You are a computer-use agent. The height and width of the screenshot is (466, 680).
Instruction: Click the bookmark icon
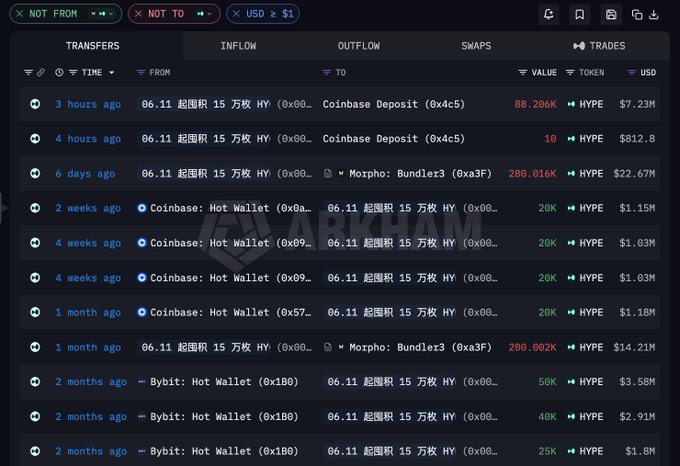(579, 14)
